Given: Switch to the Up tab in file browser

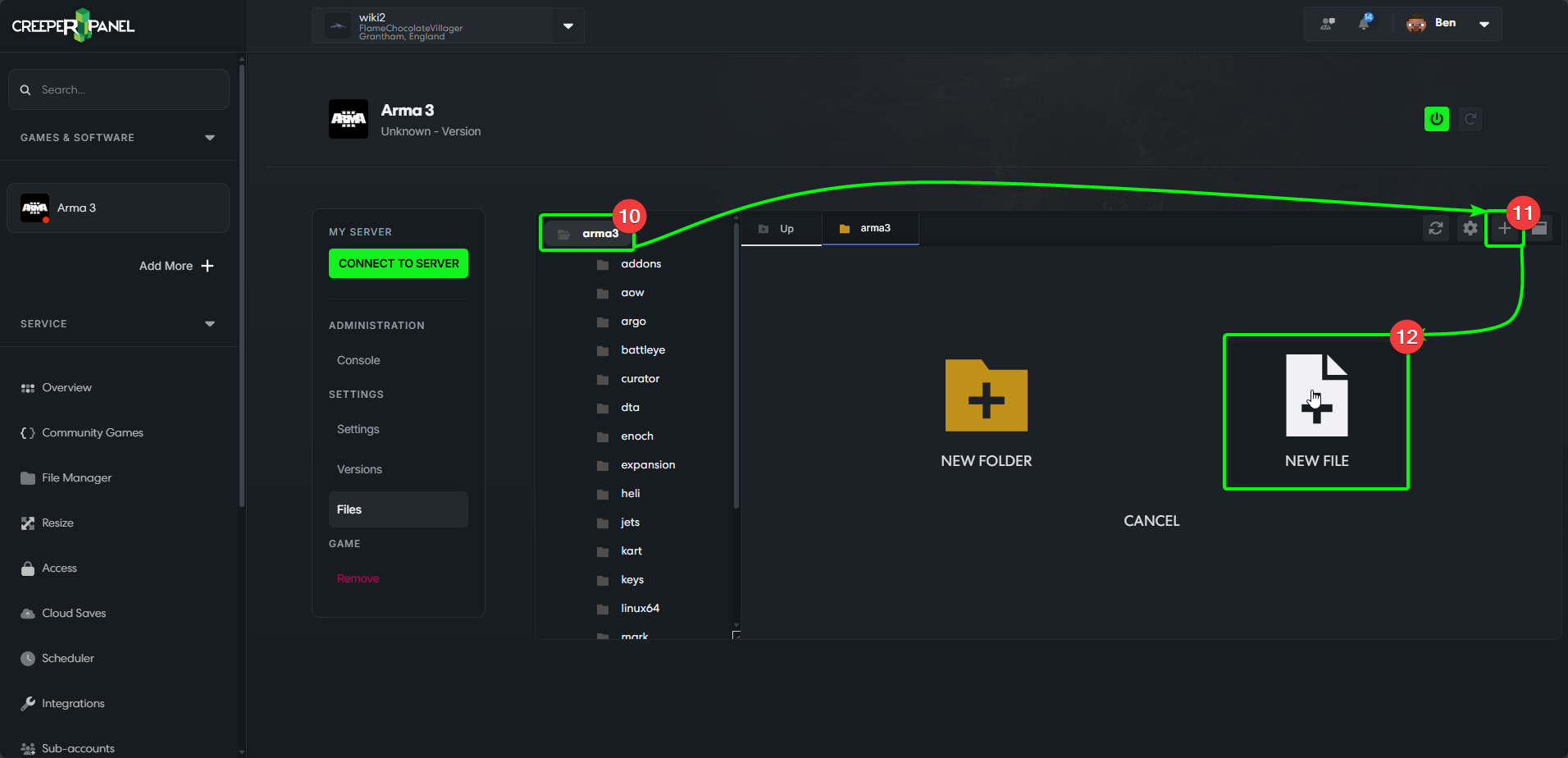Looking at the screenshot, I should coord(781,228).
